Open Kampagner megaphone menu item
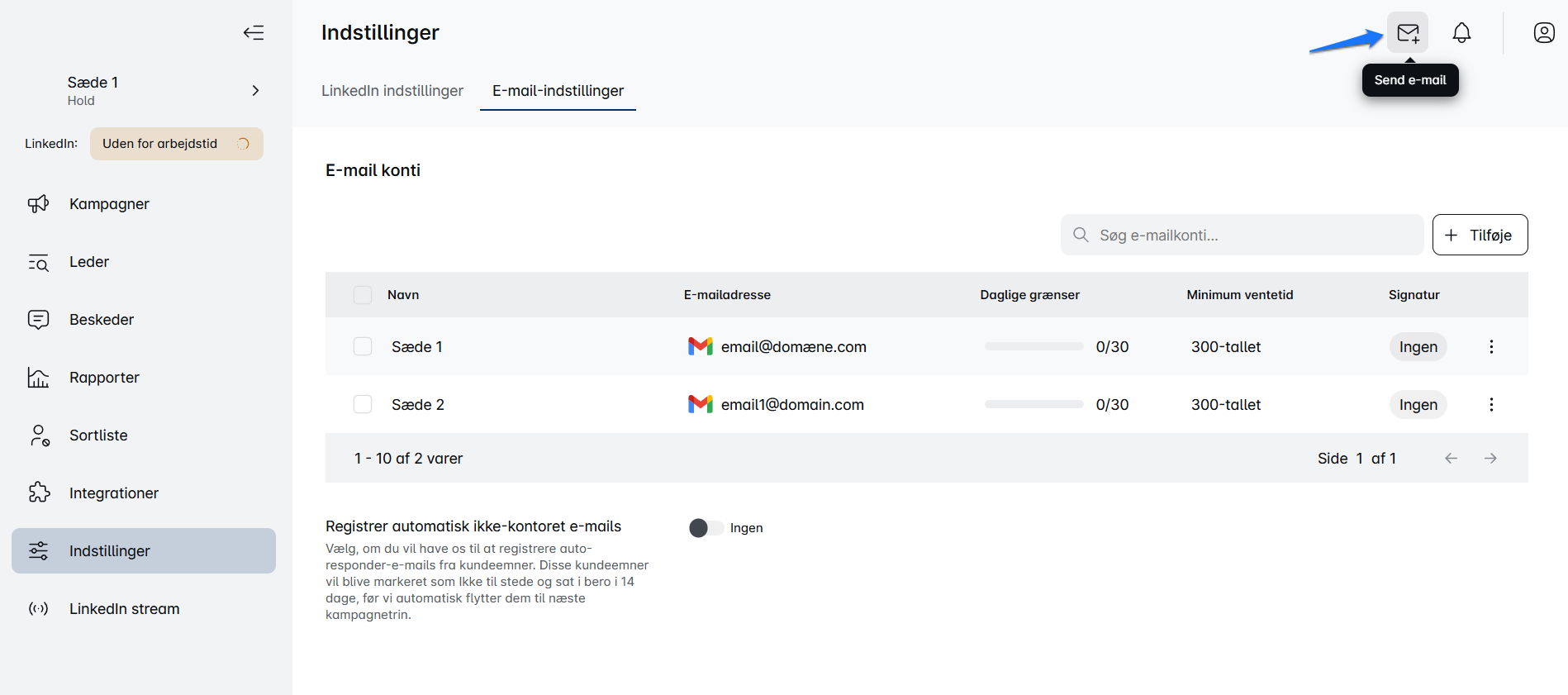The height and width of the screenshot is (695, 1568). (x=109, y=204)
